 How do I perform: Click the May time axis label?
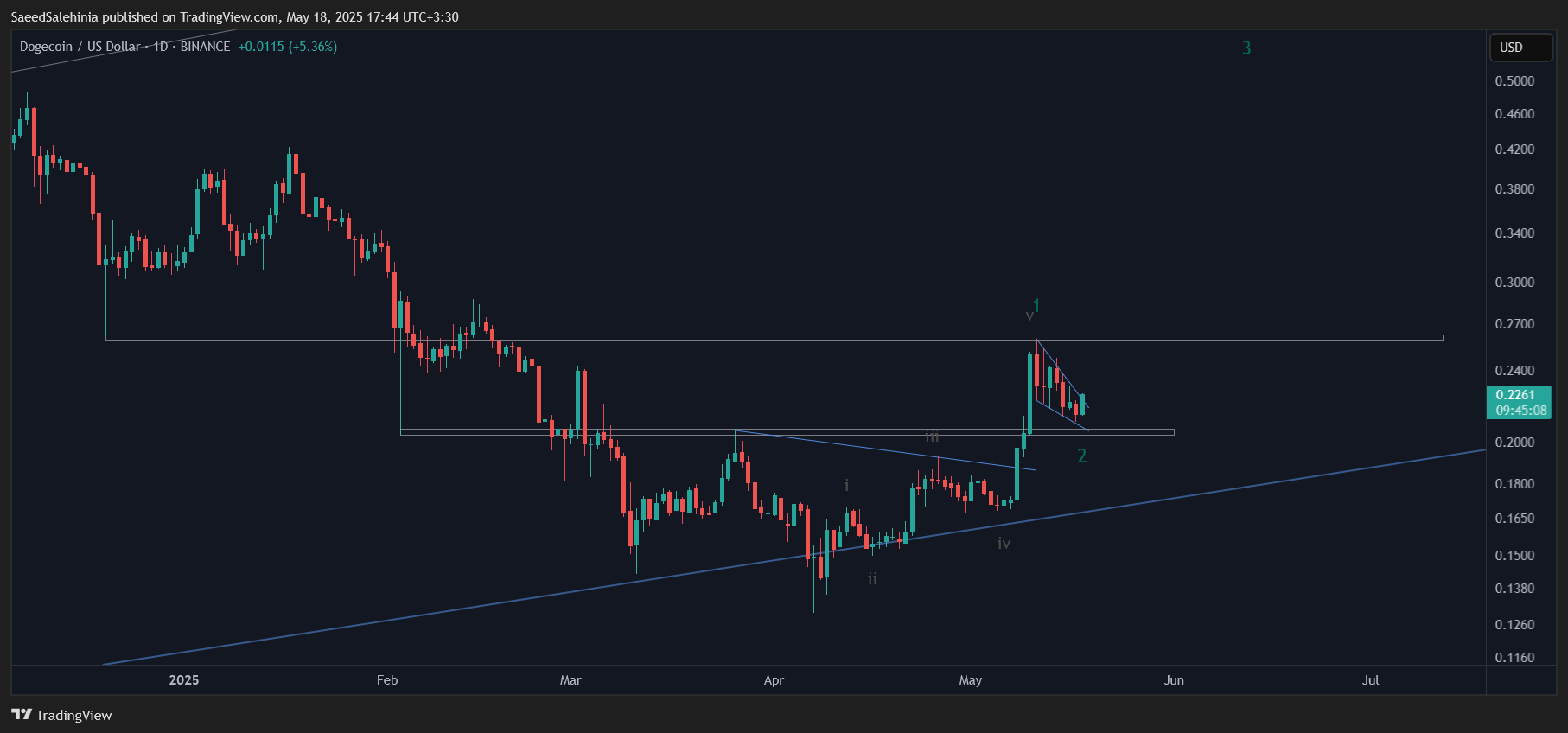pyautogui.click(x=971, y=680)
